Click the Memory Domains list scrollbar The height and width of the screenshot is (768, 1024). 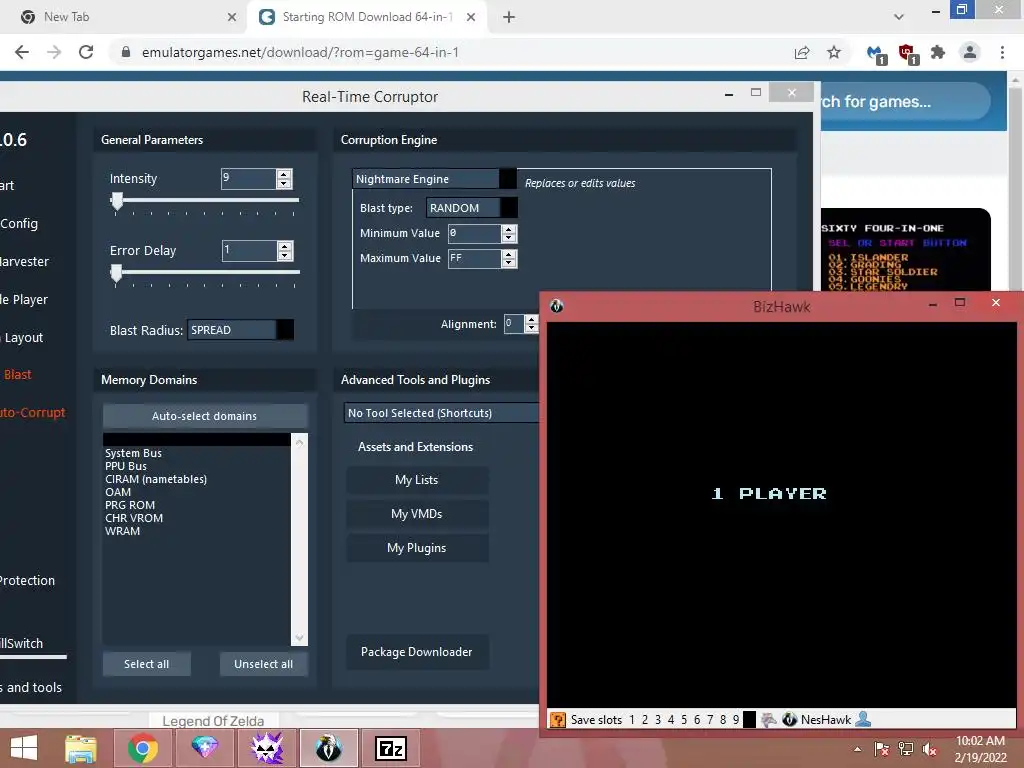(299, 539)
